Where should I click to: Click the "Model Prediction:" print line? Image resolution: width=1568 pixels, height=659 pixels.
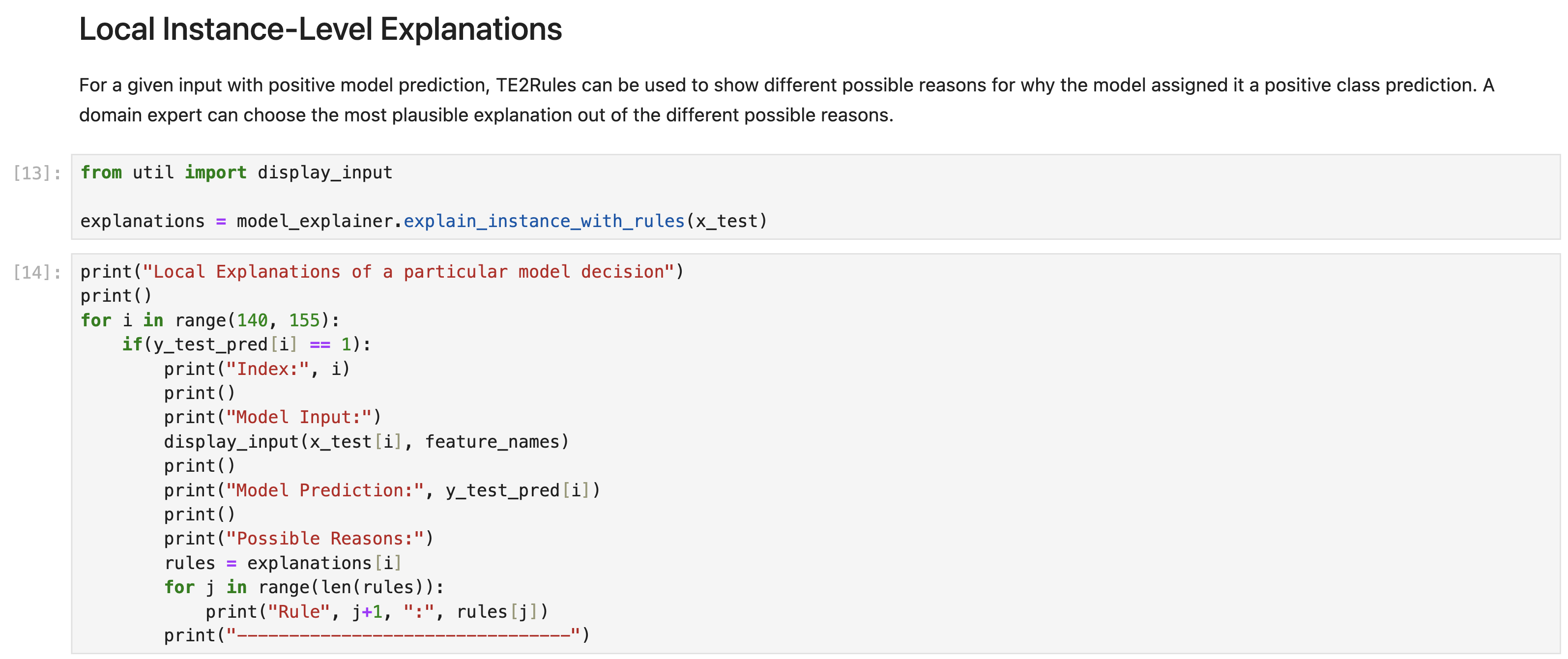(381, 490)
